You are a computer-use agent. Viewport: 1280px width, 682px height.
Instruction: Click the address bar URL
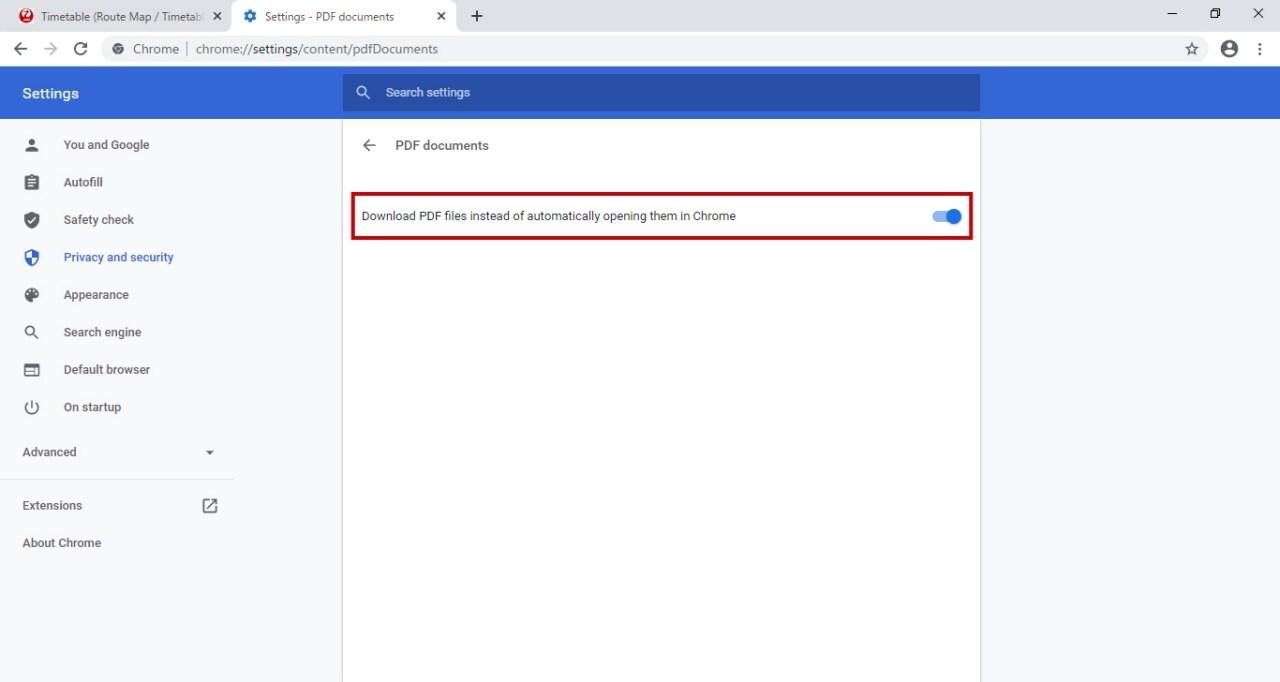[317, 49]
